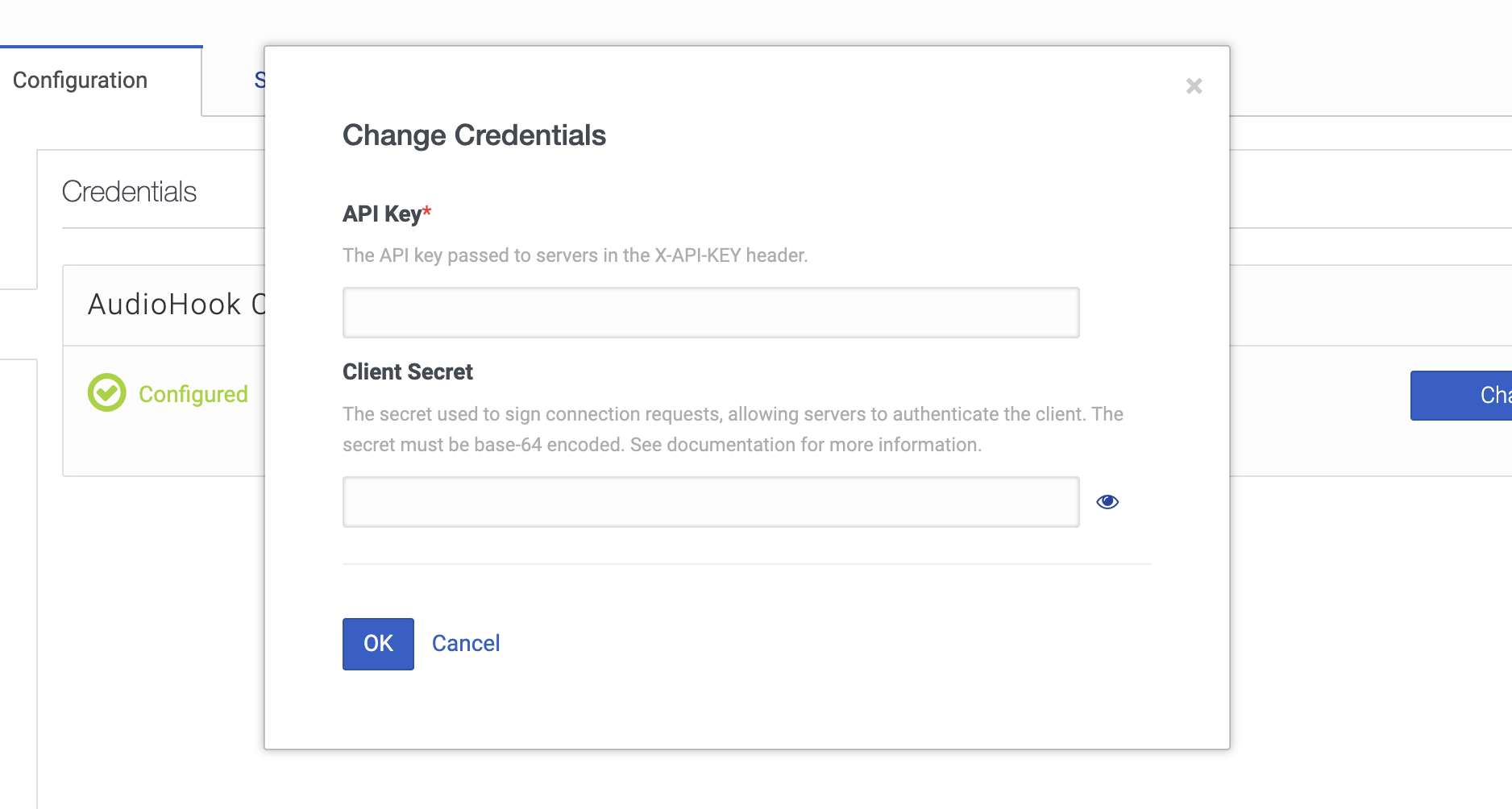Close the Change Credentials dialog
Viewport: 1512px width, 809px height.
[x=1194, y=86]
